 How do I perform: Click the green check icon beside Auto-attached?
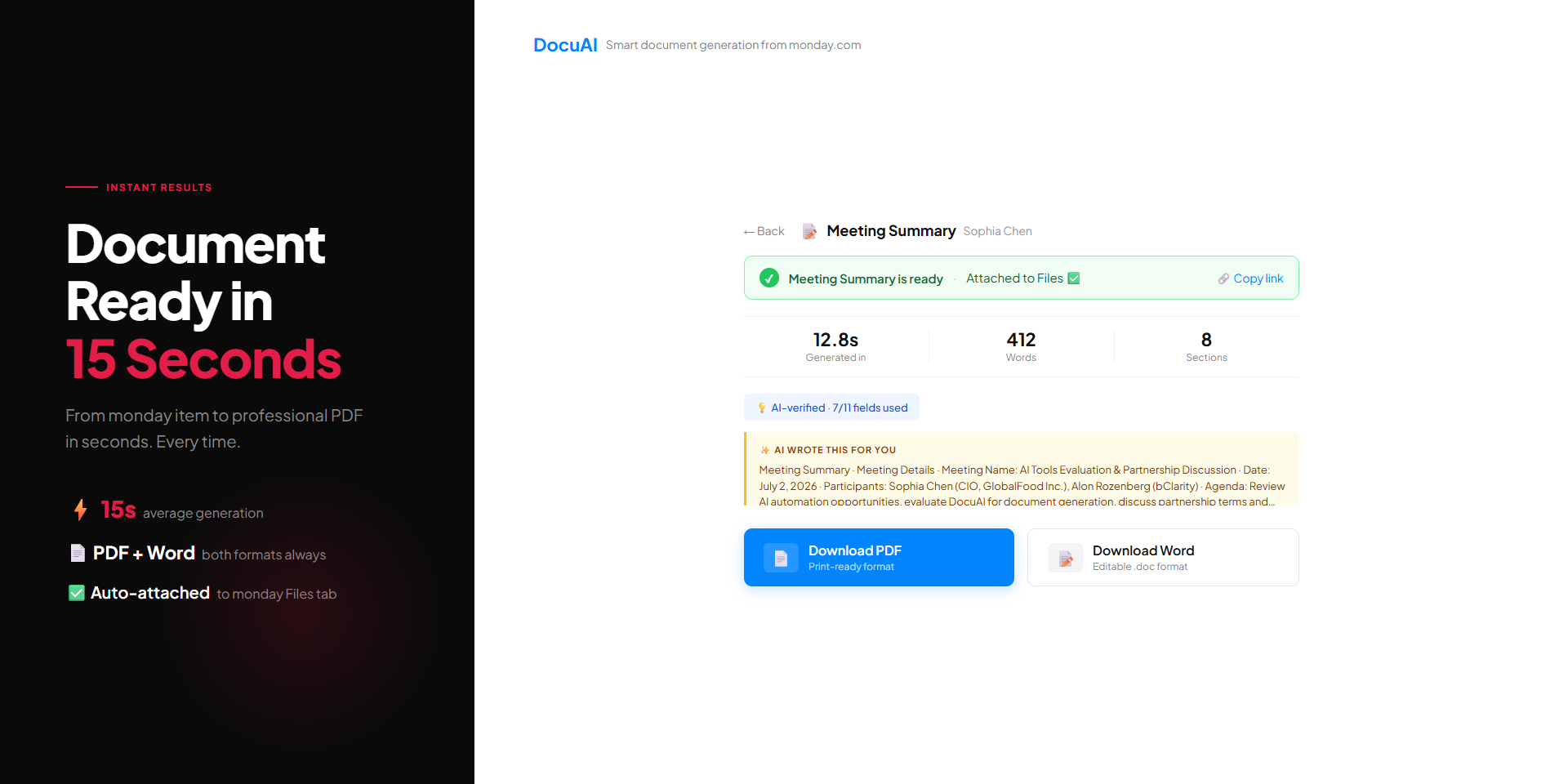click(x=77, y=593)
